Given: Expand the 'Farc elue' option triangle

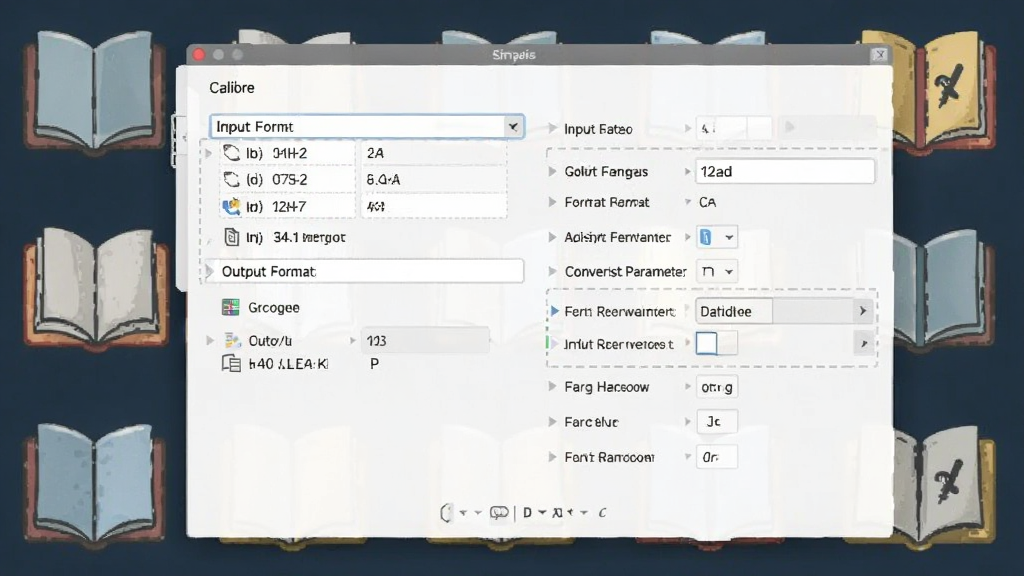Looking at the screenshot, I should pos(552,422).
